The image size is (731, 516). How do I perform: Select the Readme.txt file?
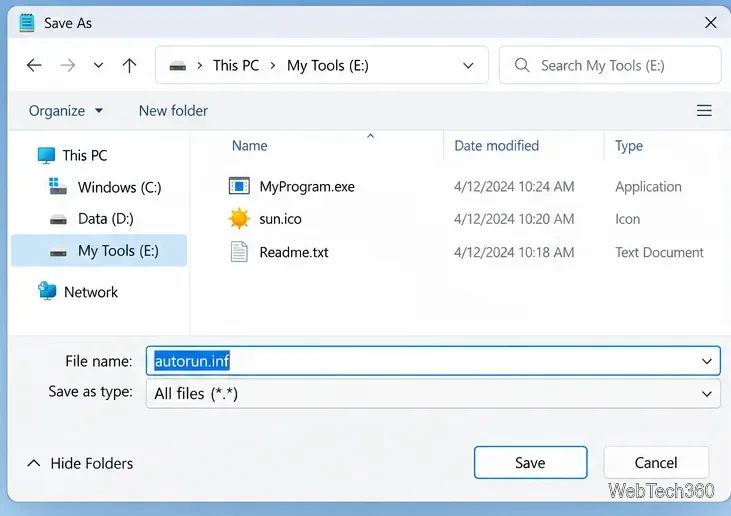click(294, 252)
